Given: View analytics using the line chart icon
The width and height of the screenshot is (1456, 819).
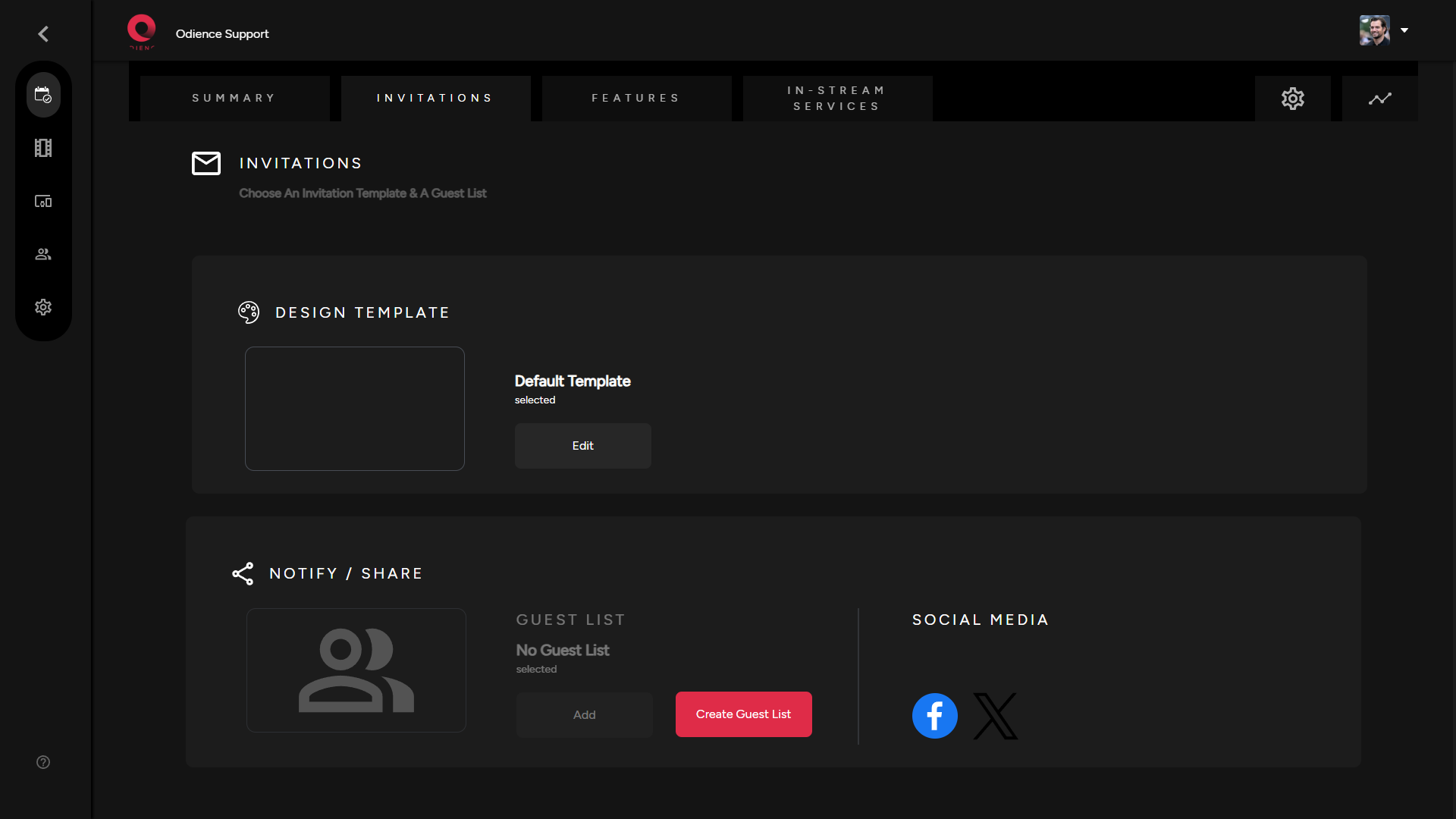Looking at the screenshot, I should point(1381,98).
